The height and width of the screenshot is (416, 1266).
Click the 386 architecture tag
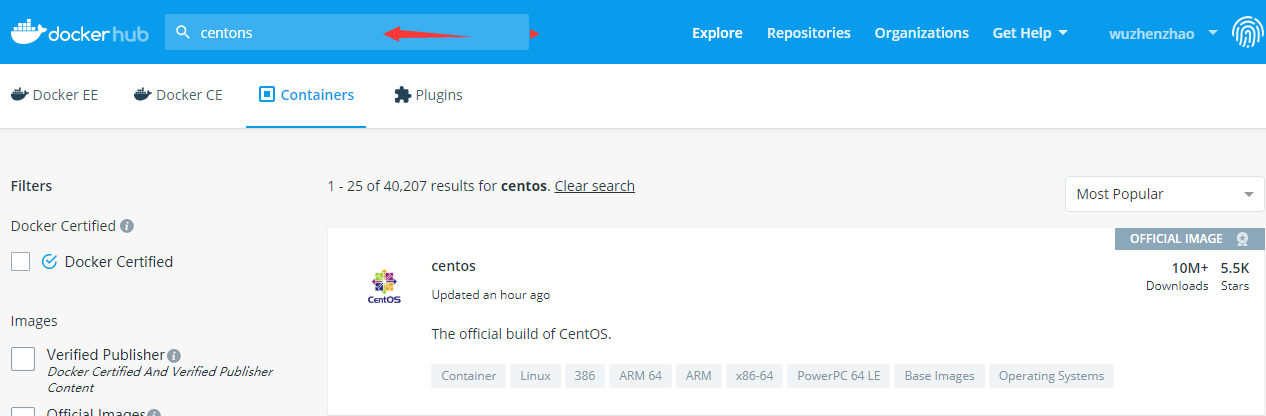tap(585, 376)
